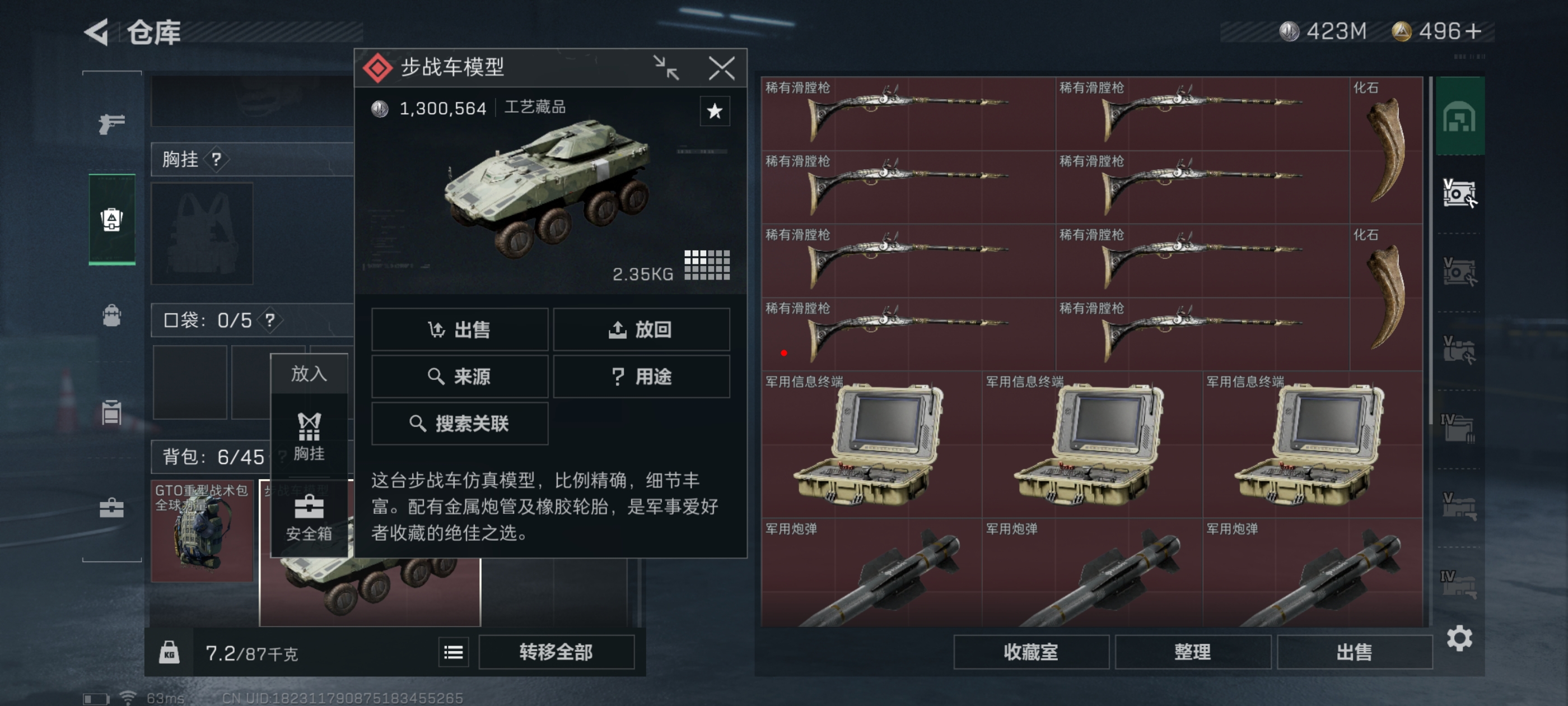The height and width of the screenshot is (706, 1568).
Task: Click the back arrow next to 仓库
Action: pos(97,32)
